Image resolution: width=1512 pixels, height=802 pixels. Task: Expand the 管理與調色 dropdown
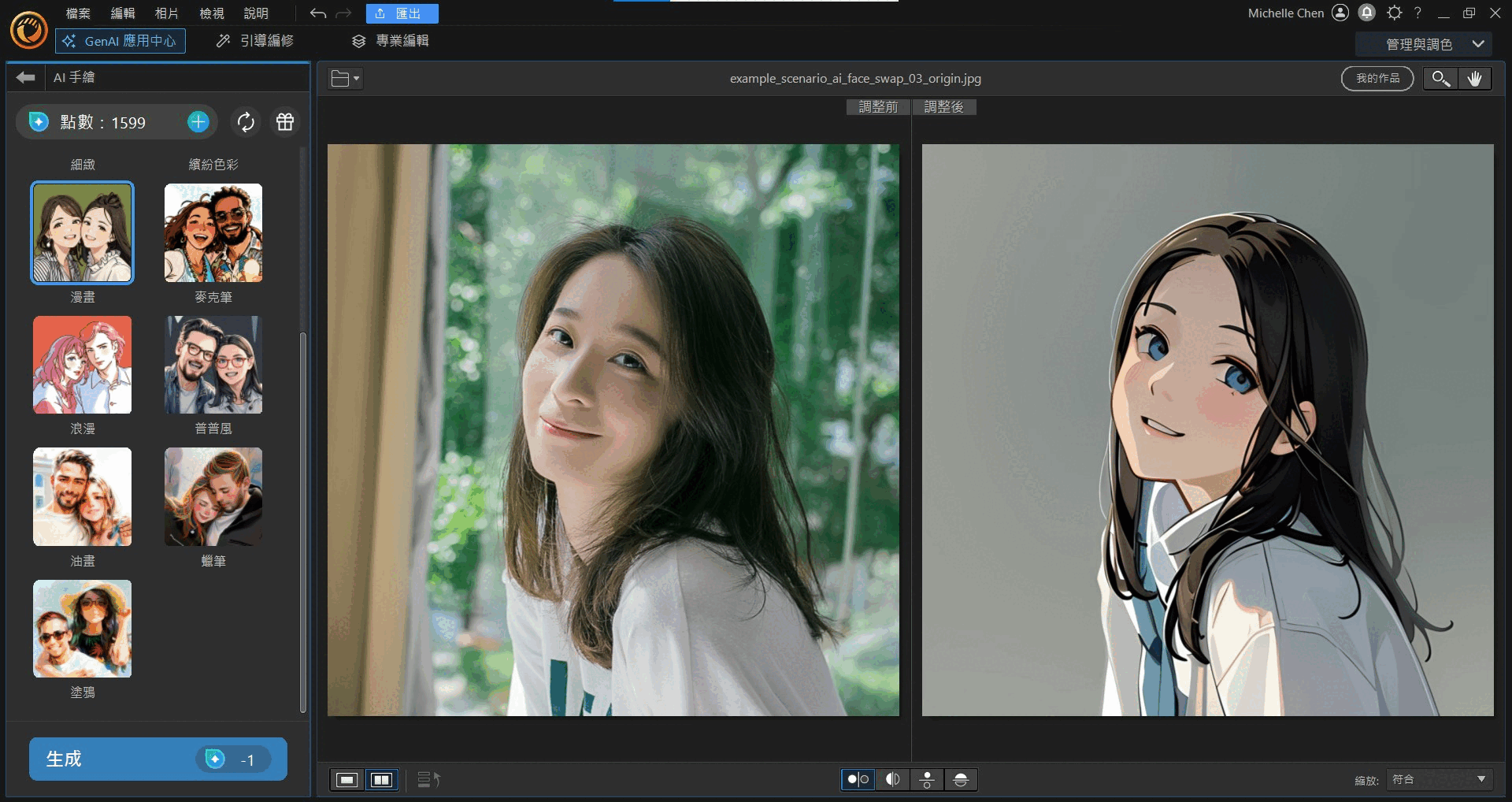pyautogui.click(x=1477, y=44)
